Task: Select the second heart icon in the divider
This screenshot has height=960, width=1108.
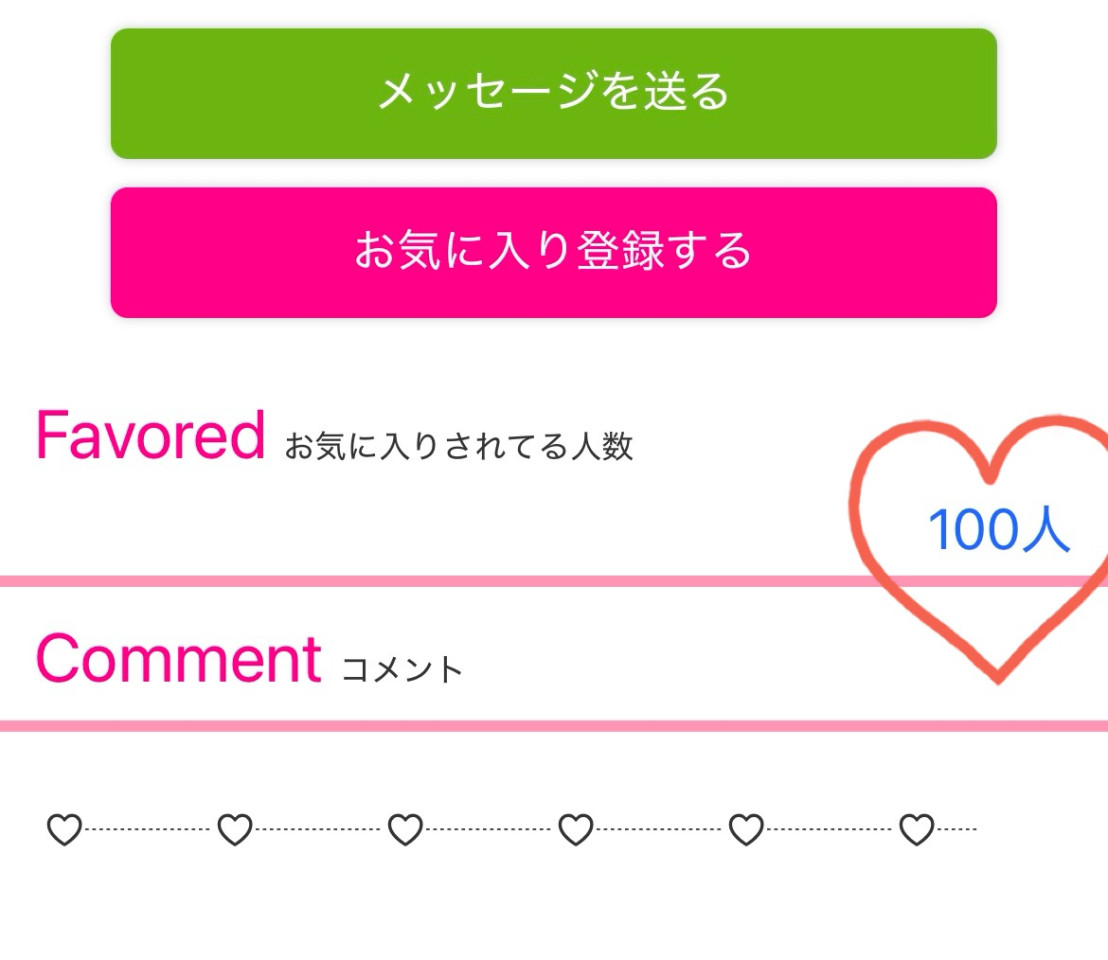Action: (235, 829)
